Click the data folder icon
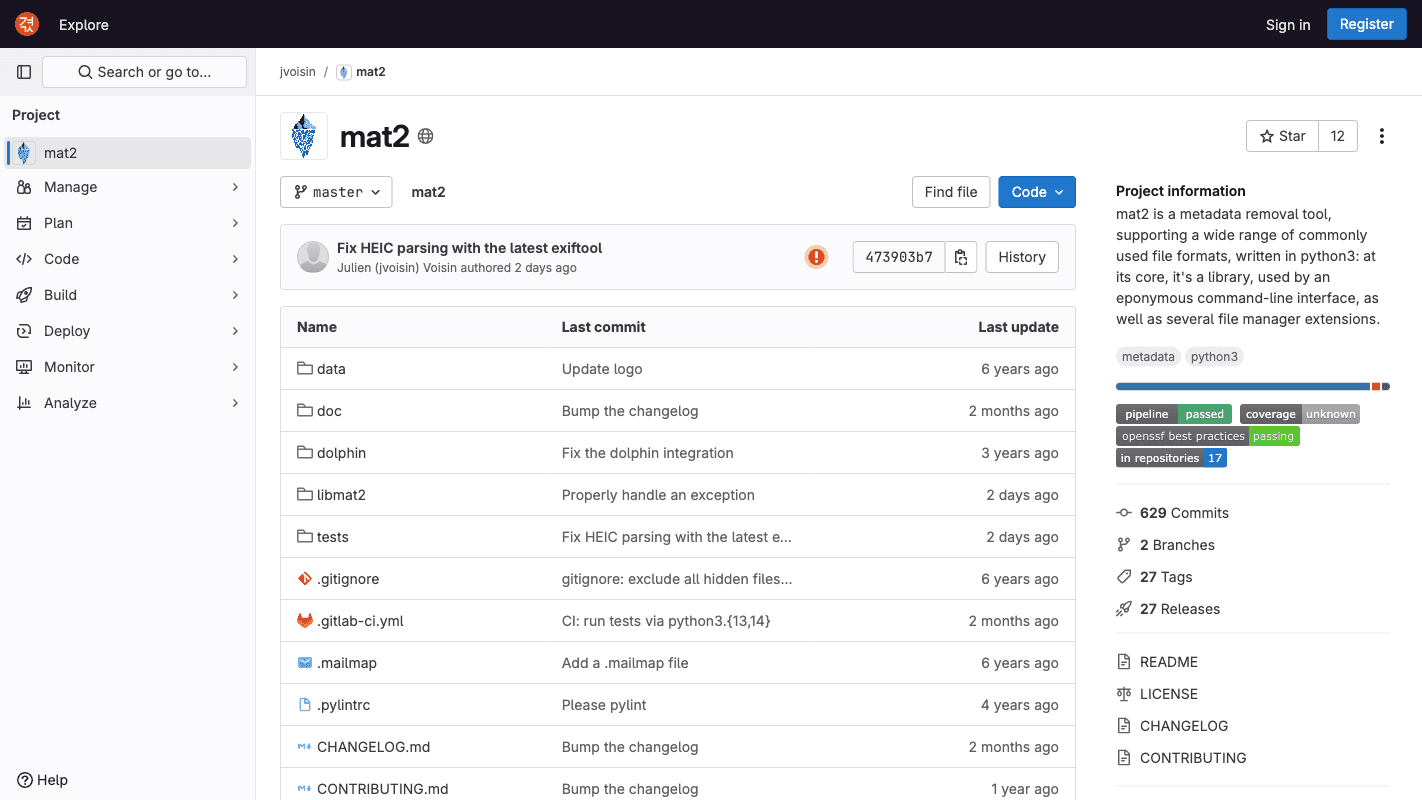Viewport: 1422px width, 800px height. click(305, 369)
